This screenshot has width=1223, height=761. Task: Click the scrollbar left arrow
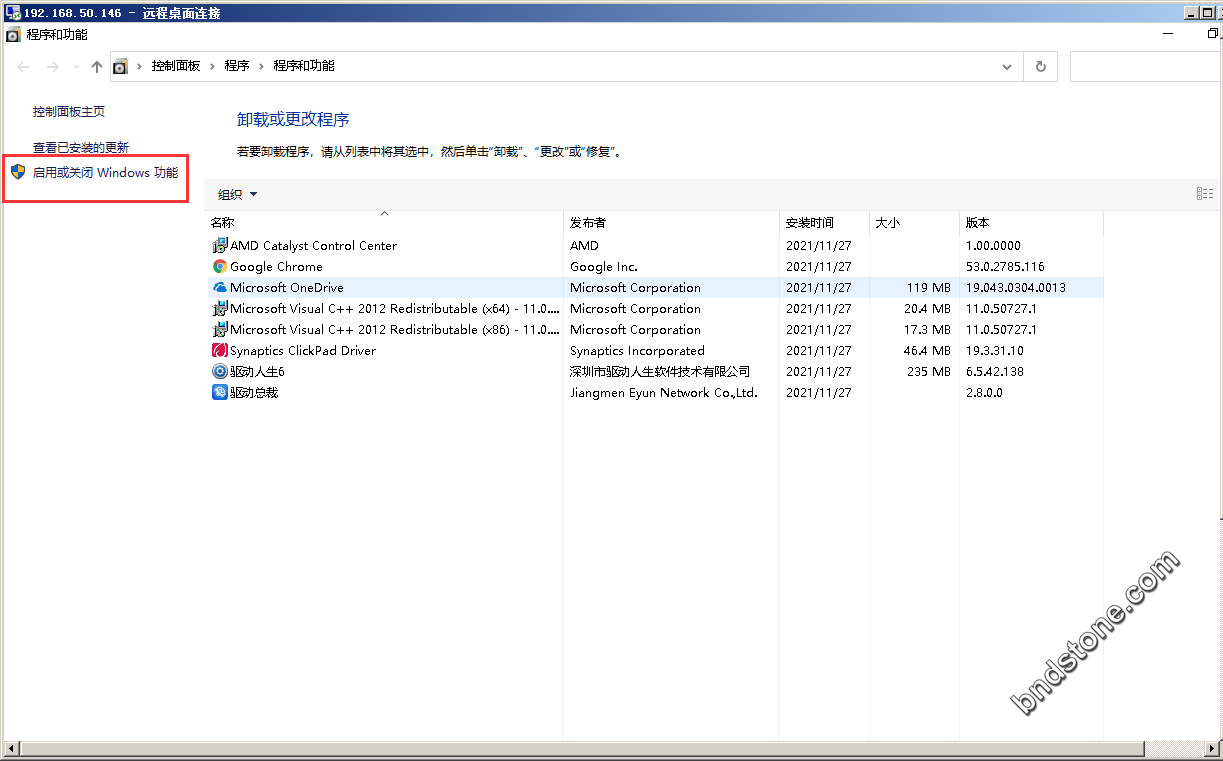tap(12, 749)
